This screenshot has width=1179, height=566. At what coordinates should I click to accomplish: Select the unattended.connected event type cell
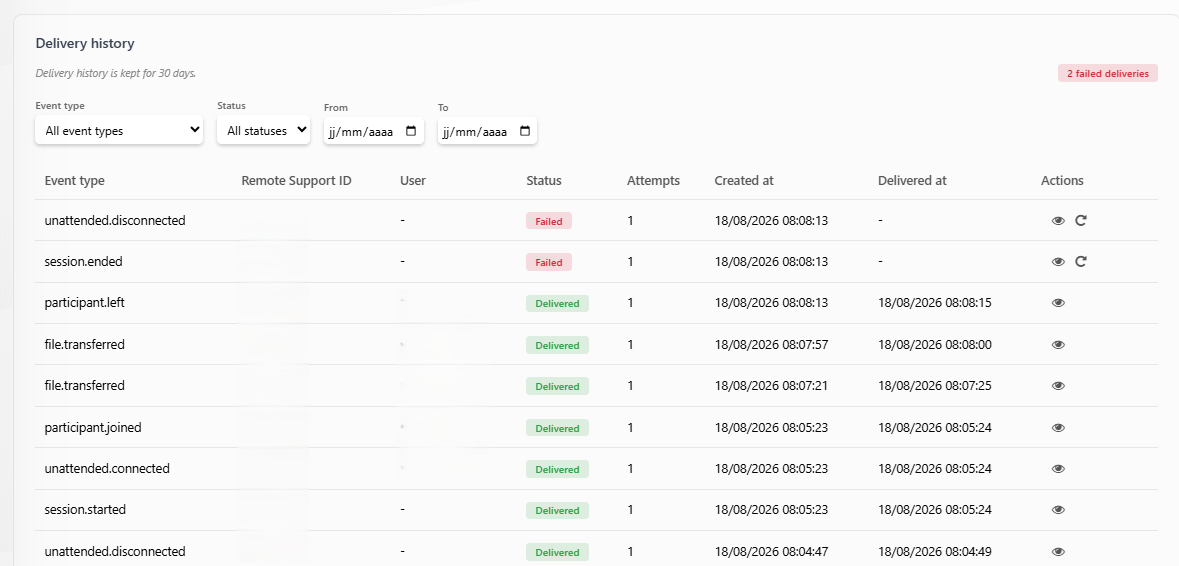(x=107, y=468)
